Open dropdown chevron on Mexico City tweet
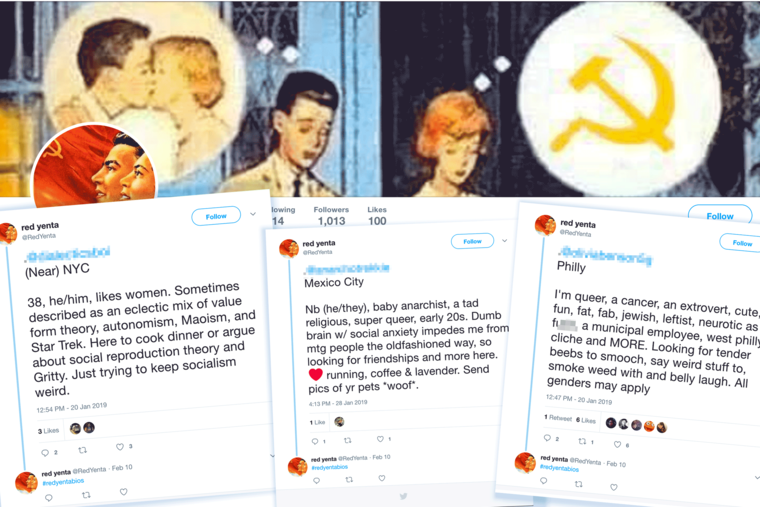Screen dimensions: 760x507 point(504,240)
